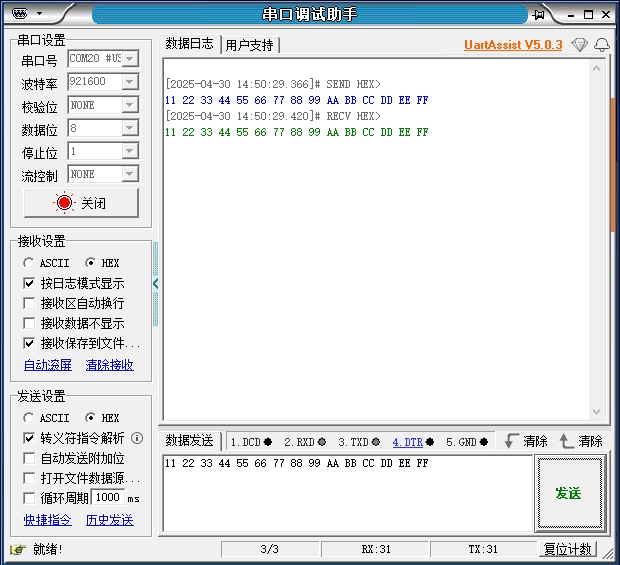Open the UartAssist V5.0.3 link
This screenshot has width=620, height=565.
(x=513, y=45)
